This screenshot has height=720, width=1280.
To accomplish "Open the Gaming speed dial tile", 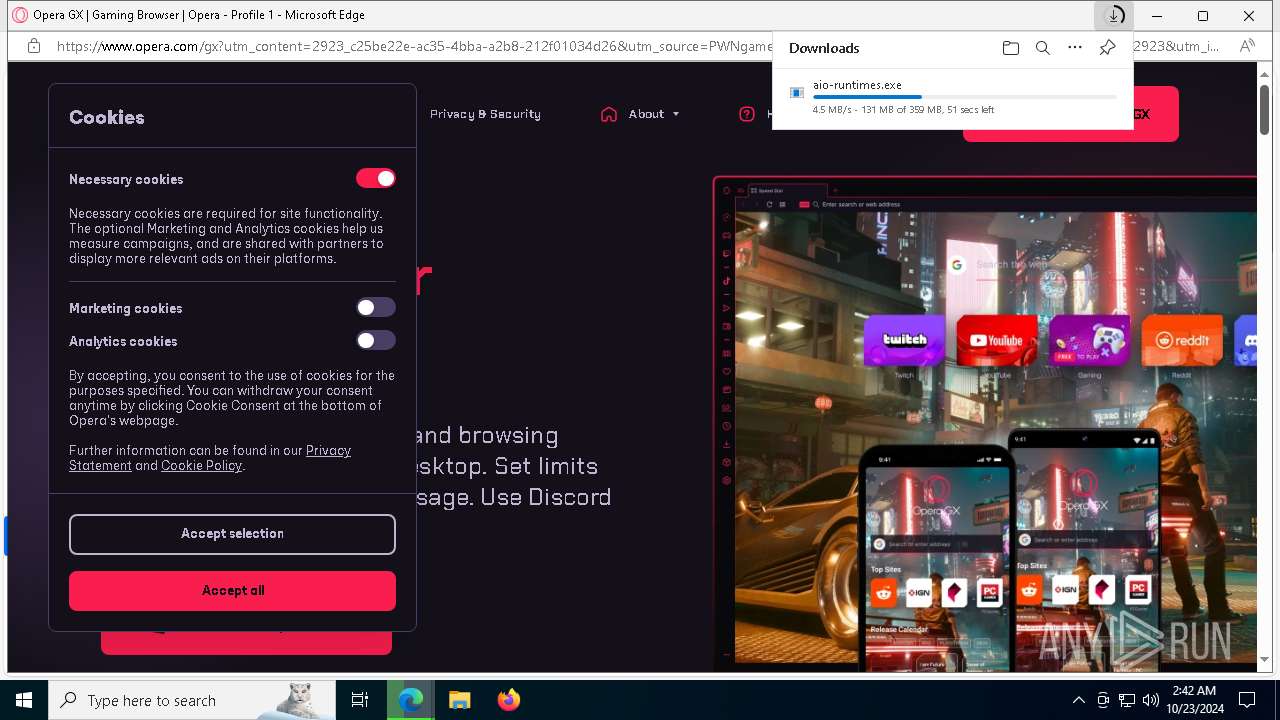I will 1089,341.
